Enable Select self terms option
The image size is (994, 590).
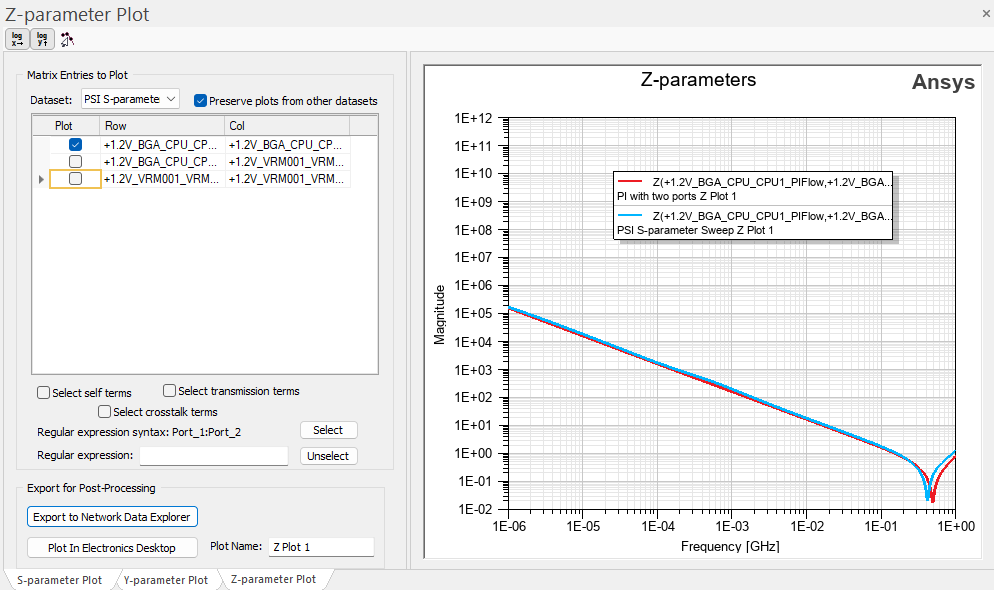44,393
